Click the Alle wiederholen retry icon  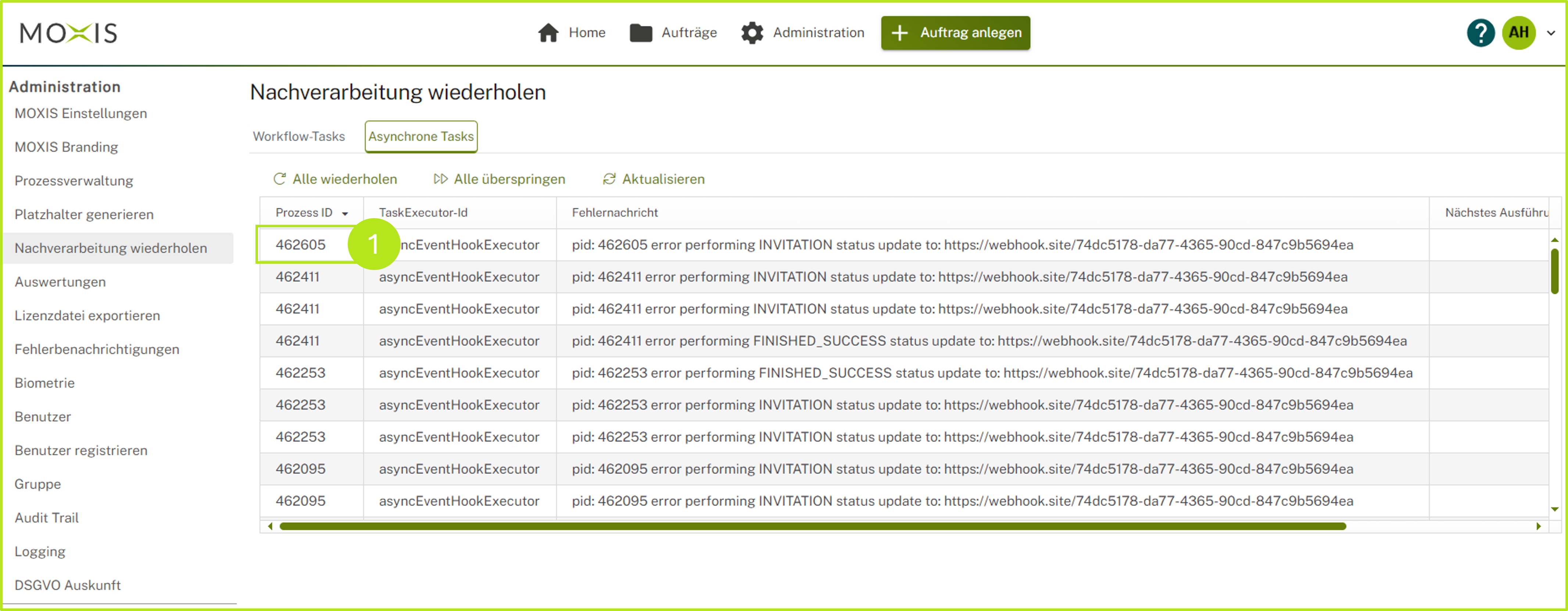coord(280,178)
